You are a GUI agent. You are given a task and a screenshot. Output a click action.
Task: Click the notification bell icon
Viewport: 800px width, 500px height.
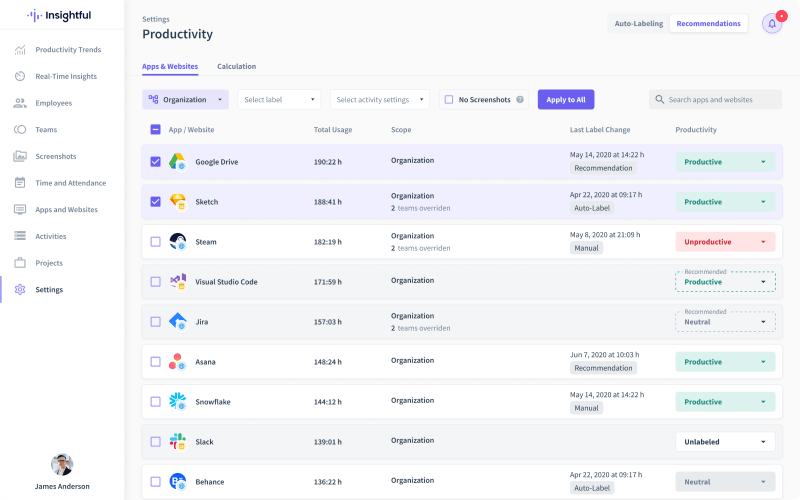click(x=771, y=23)
